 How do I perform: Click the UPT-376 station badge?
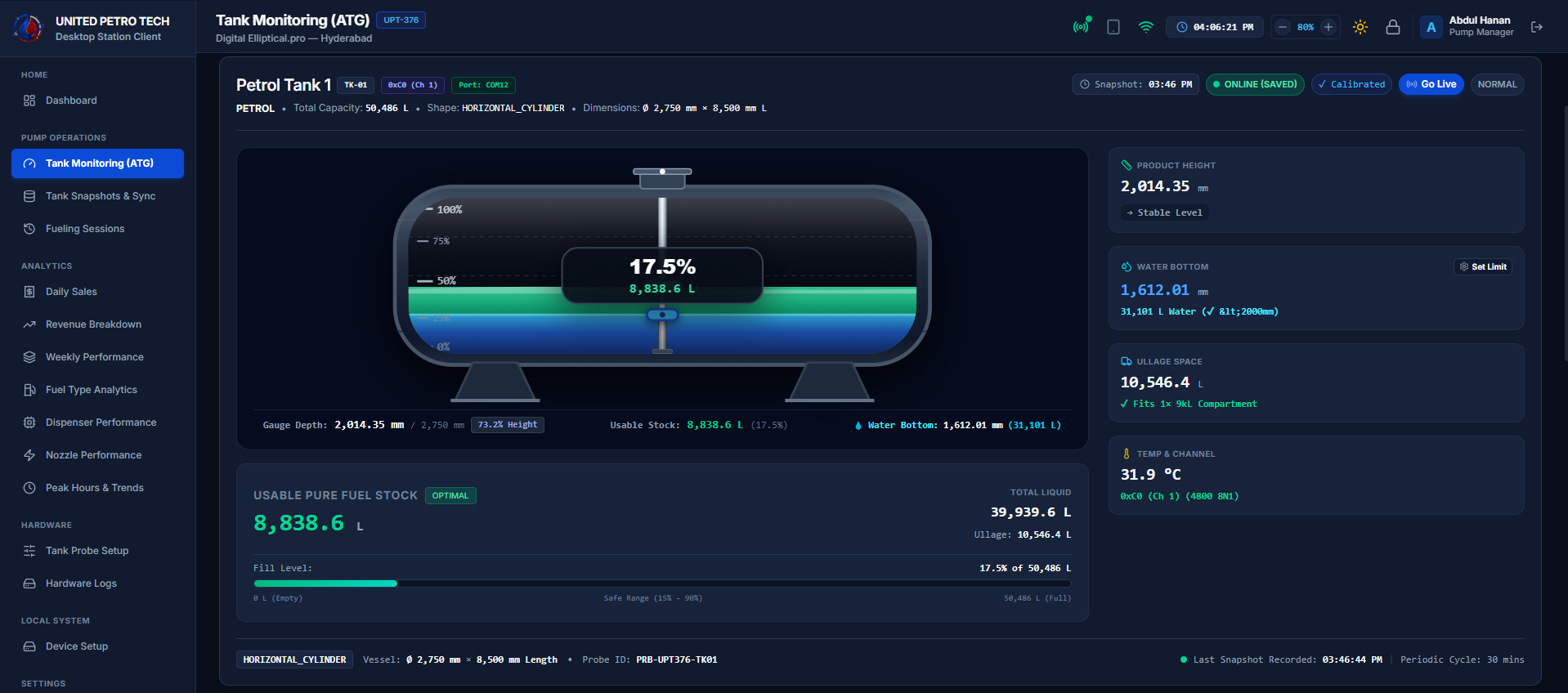tap(401, 20)
